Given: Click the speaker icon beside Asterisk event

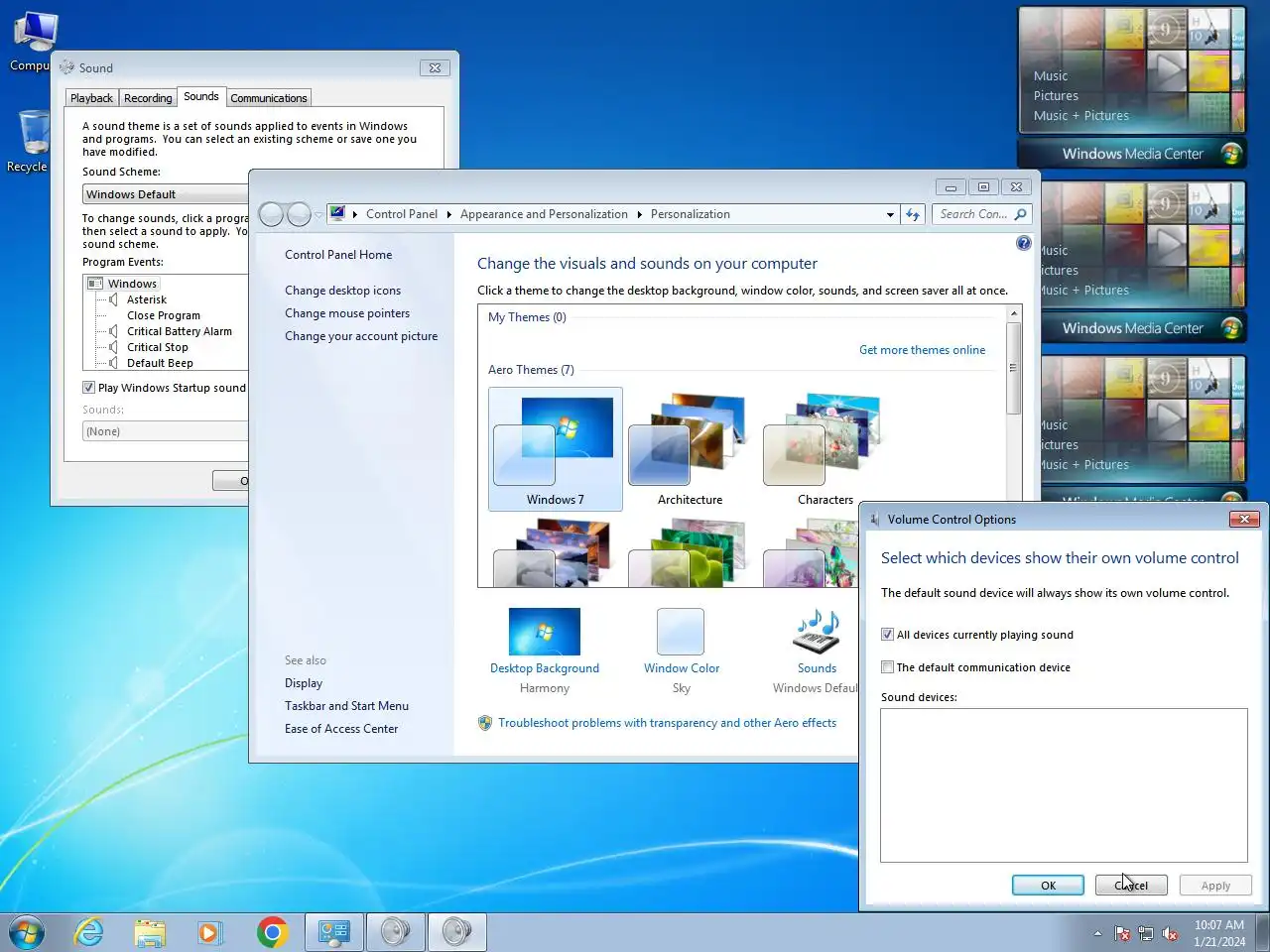Looking at the screenshot, I should click(113, 299).
